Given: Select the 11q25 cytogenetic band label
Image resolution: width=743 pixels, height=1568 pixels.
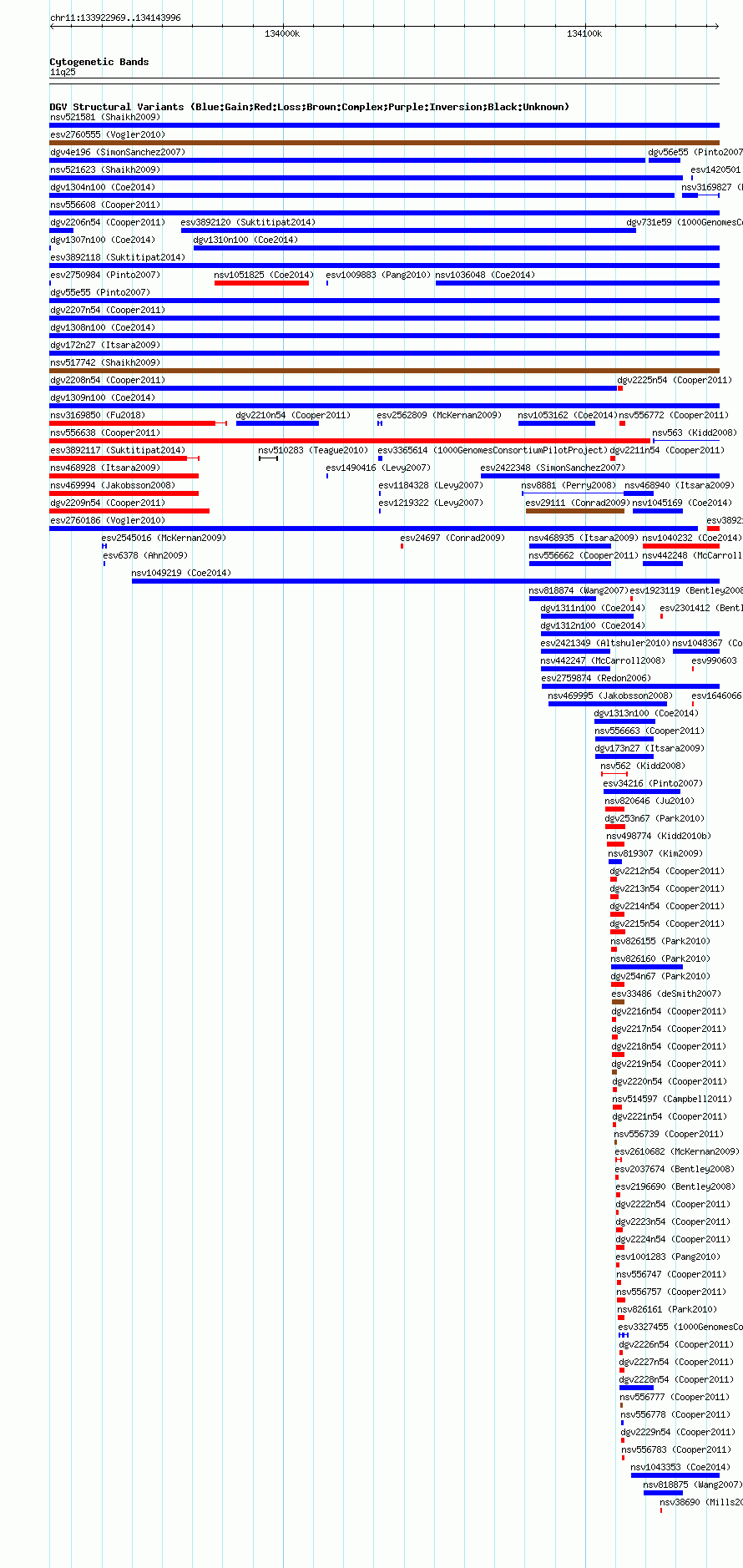Looking at the screenshot, I should click(63, 73).
